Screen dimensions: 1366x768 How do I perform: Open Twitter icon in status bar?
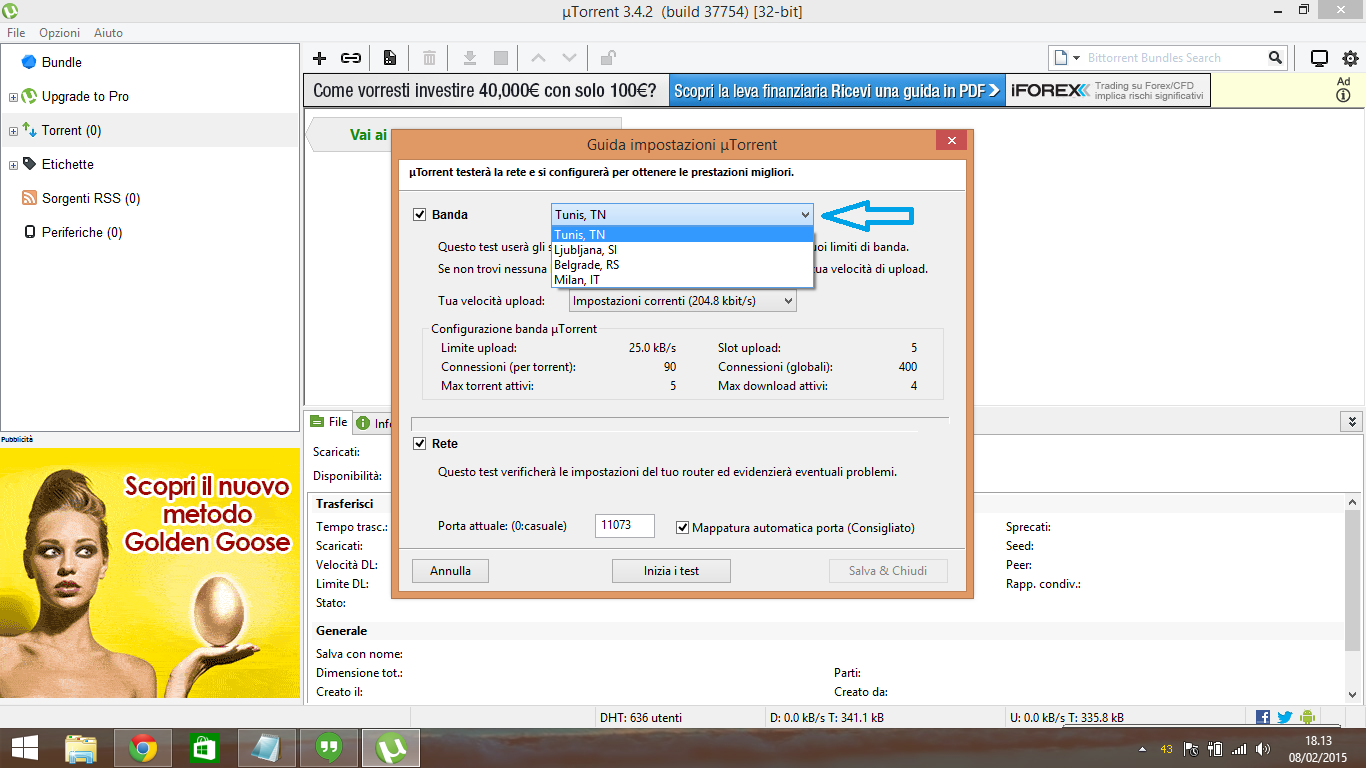tap(1285, 717)
